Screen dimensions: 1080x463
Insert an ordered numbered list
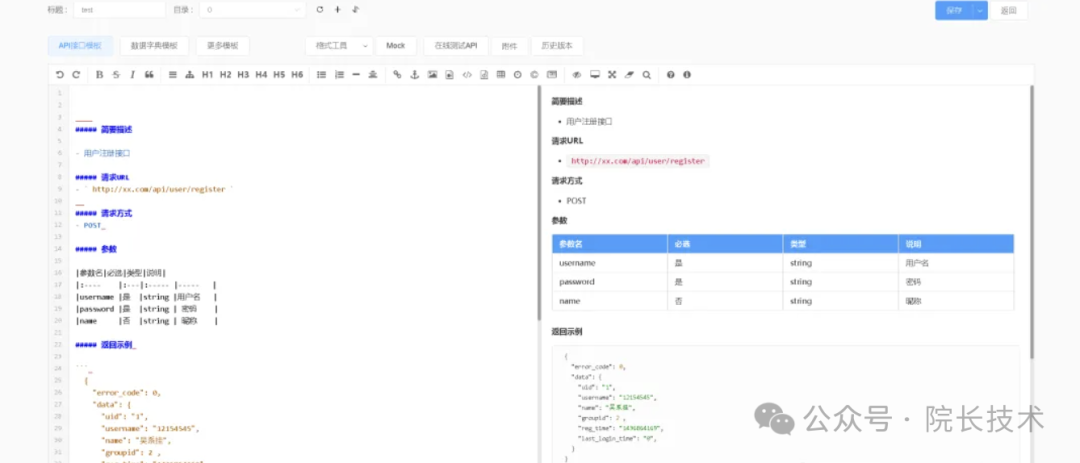(339, 74)
